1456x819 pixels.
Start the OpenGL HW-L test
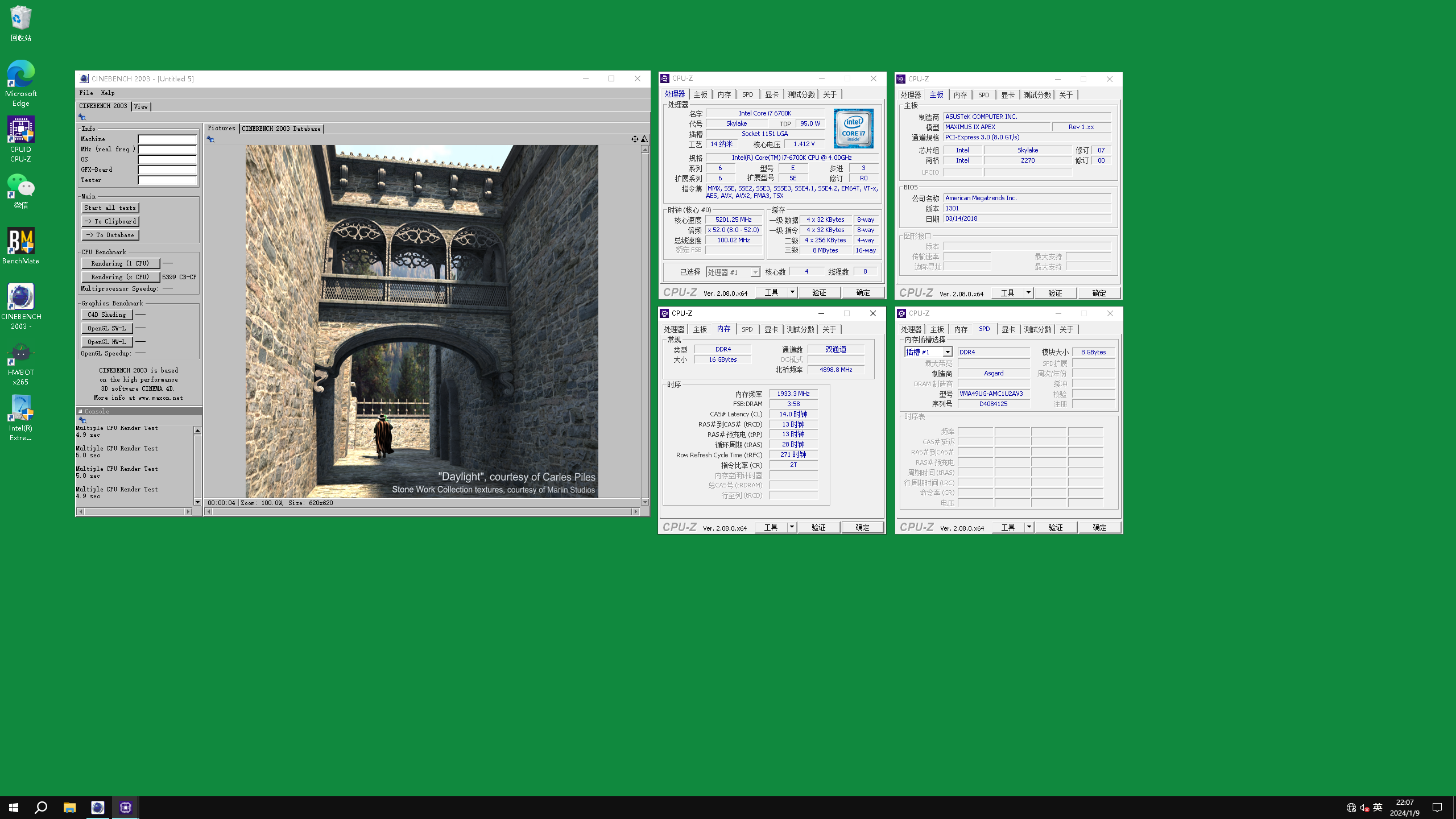[x=107, y=342]
